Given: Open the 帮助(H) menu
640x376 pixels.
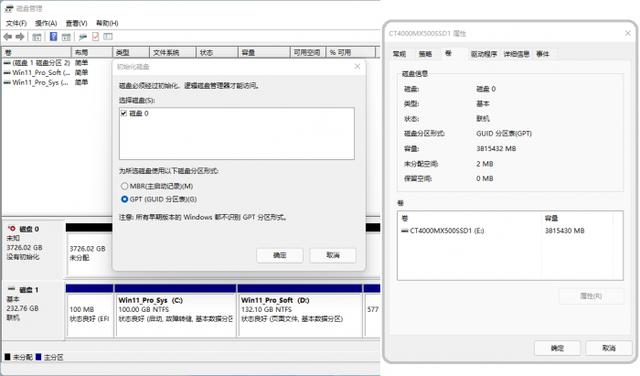Looking at the screenshot, I should click(x=107, y=23).
